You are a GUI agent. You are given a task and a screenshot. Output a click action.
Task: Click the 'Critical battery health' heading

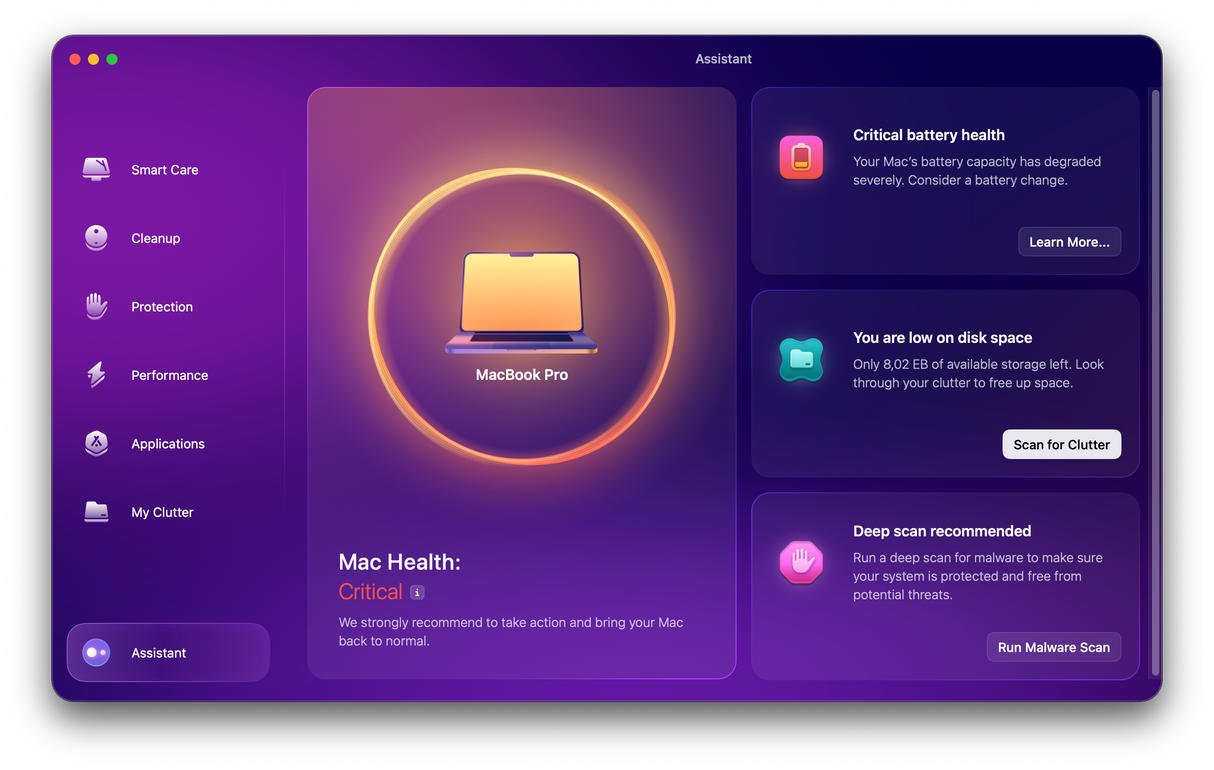coord(929,135)
